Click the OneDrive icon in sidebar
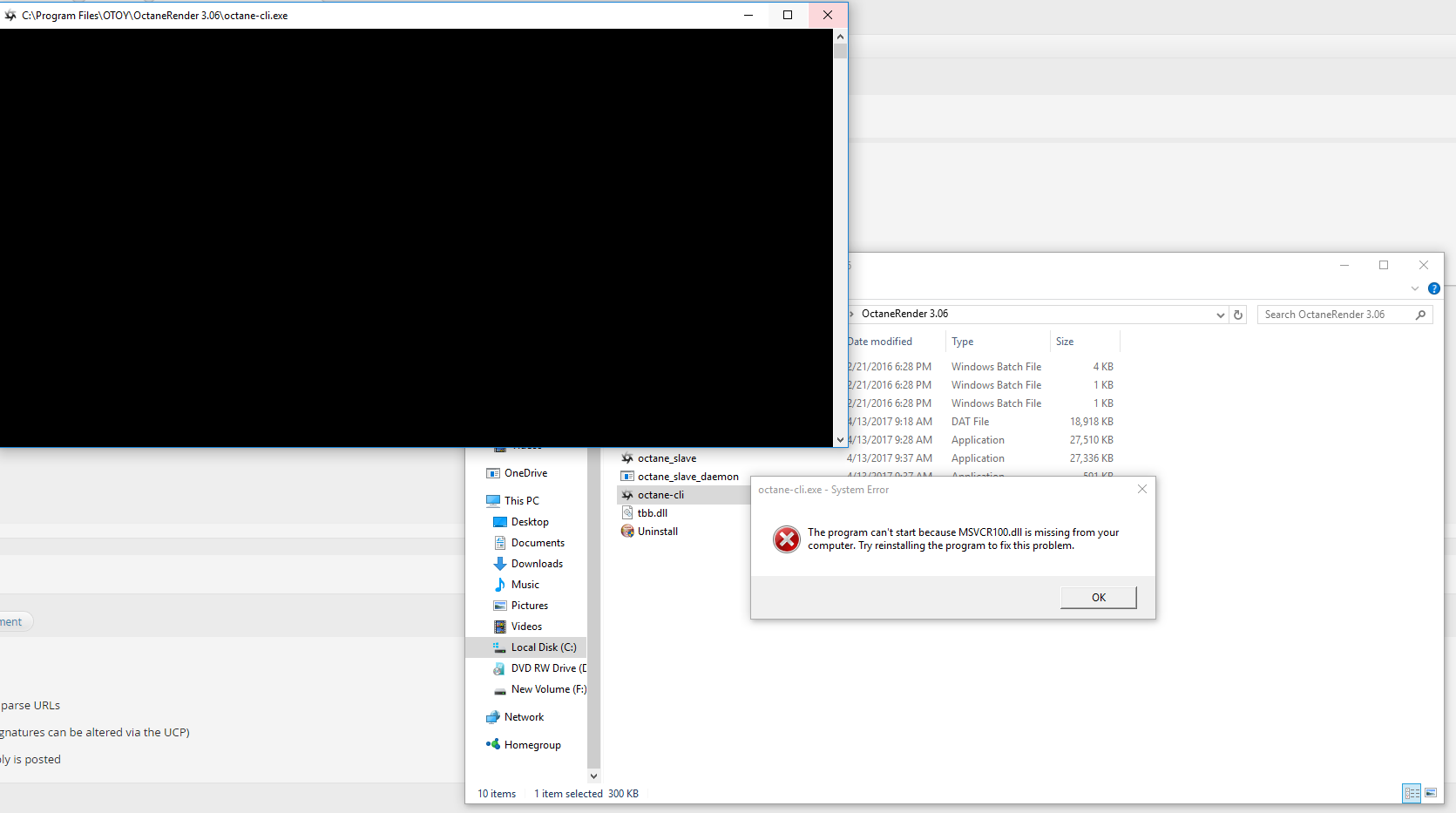Viewport: 1456px width, 813px height. point(493,473)
